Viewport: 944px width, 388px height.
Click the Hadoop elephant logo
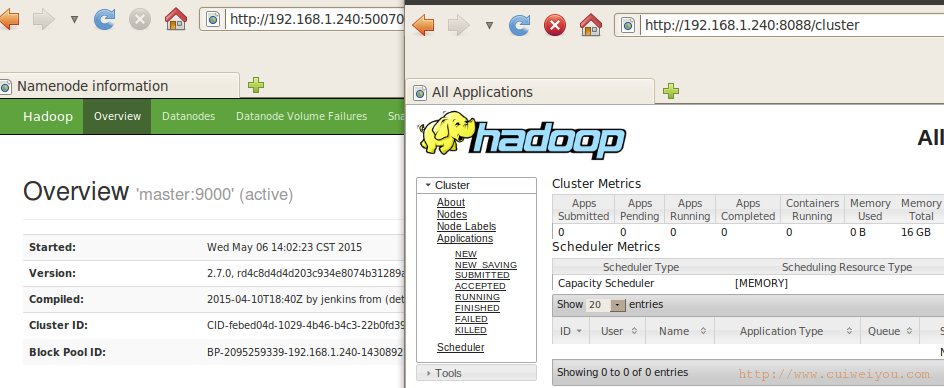click(521, 135)
